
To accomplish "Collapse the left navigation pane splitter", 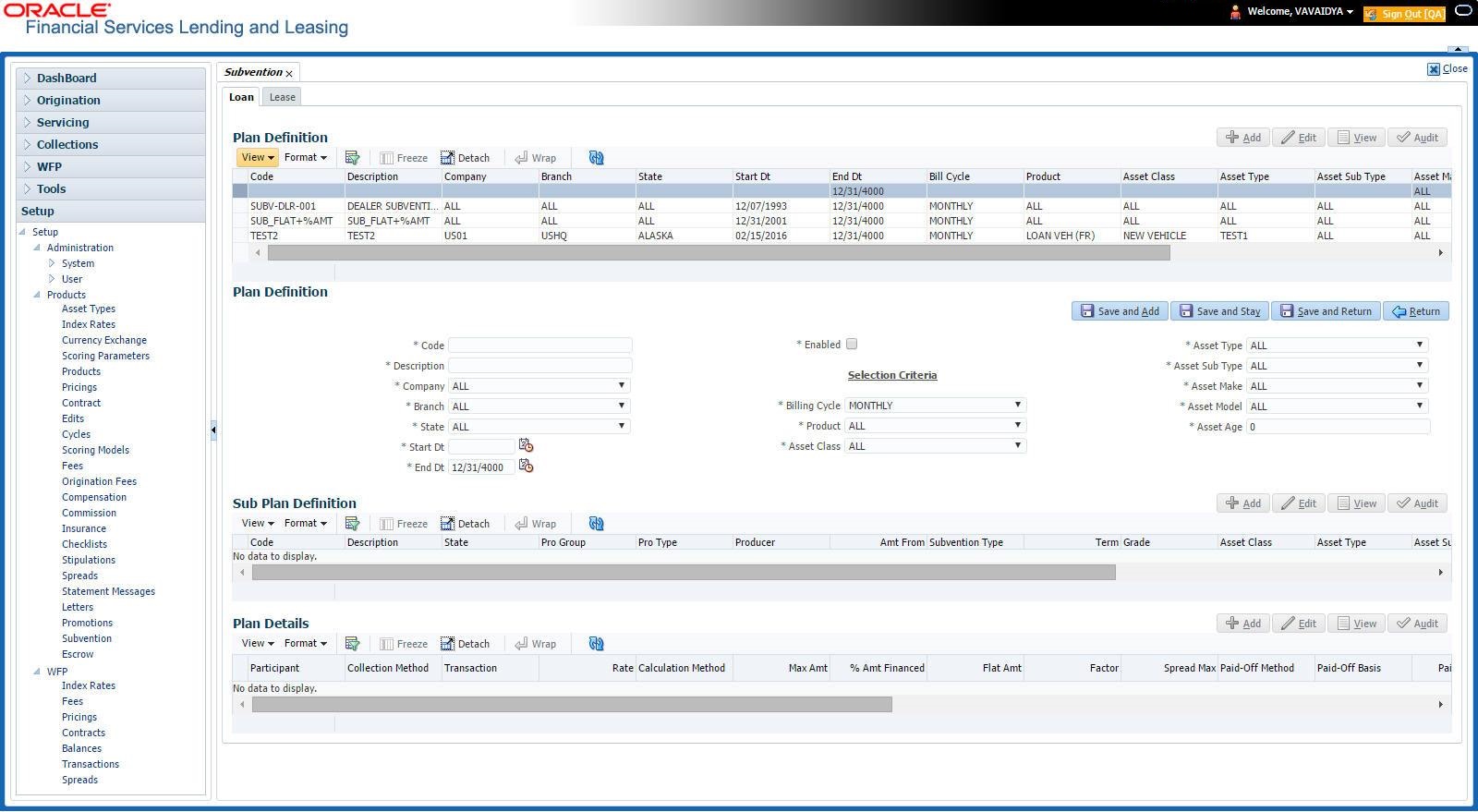I will click(x=213, y=430).
